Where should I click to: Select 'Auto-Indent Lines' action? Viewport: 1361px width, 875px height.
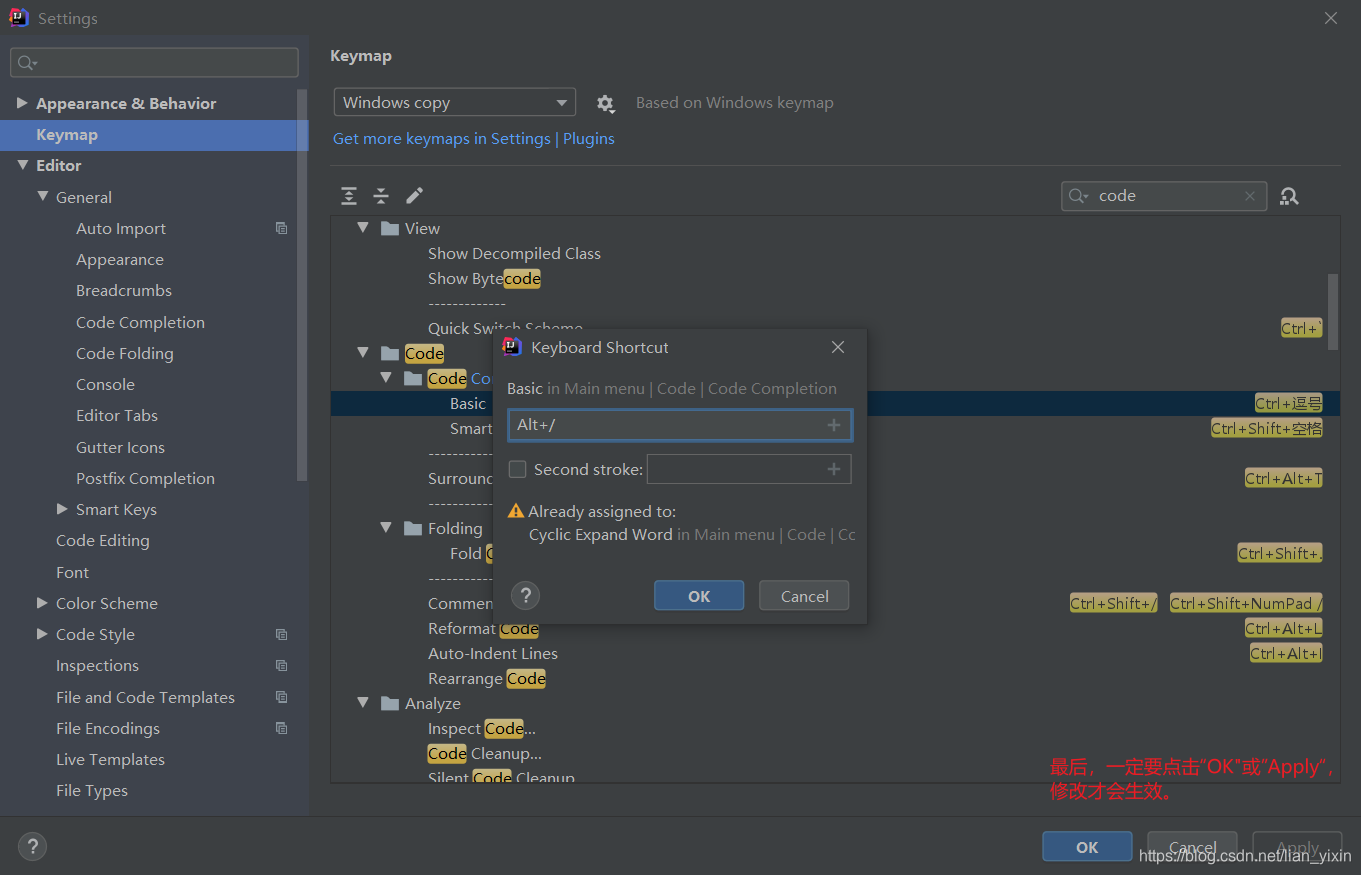(493, 653)
